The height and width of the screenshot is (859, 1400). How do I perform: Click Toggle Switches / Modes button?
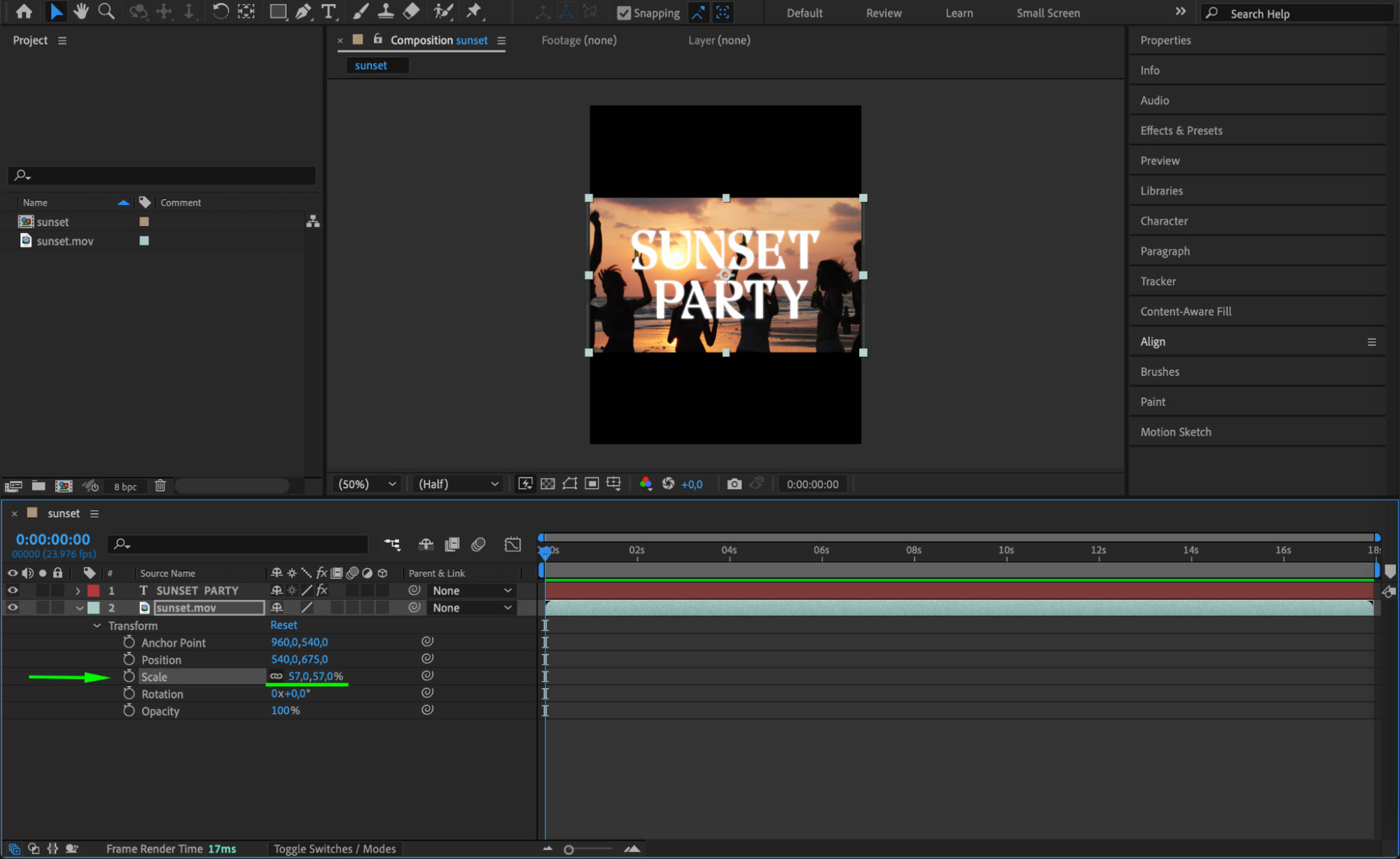tap(334, 848)
